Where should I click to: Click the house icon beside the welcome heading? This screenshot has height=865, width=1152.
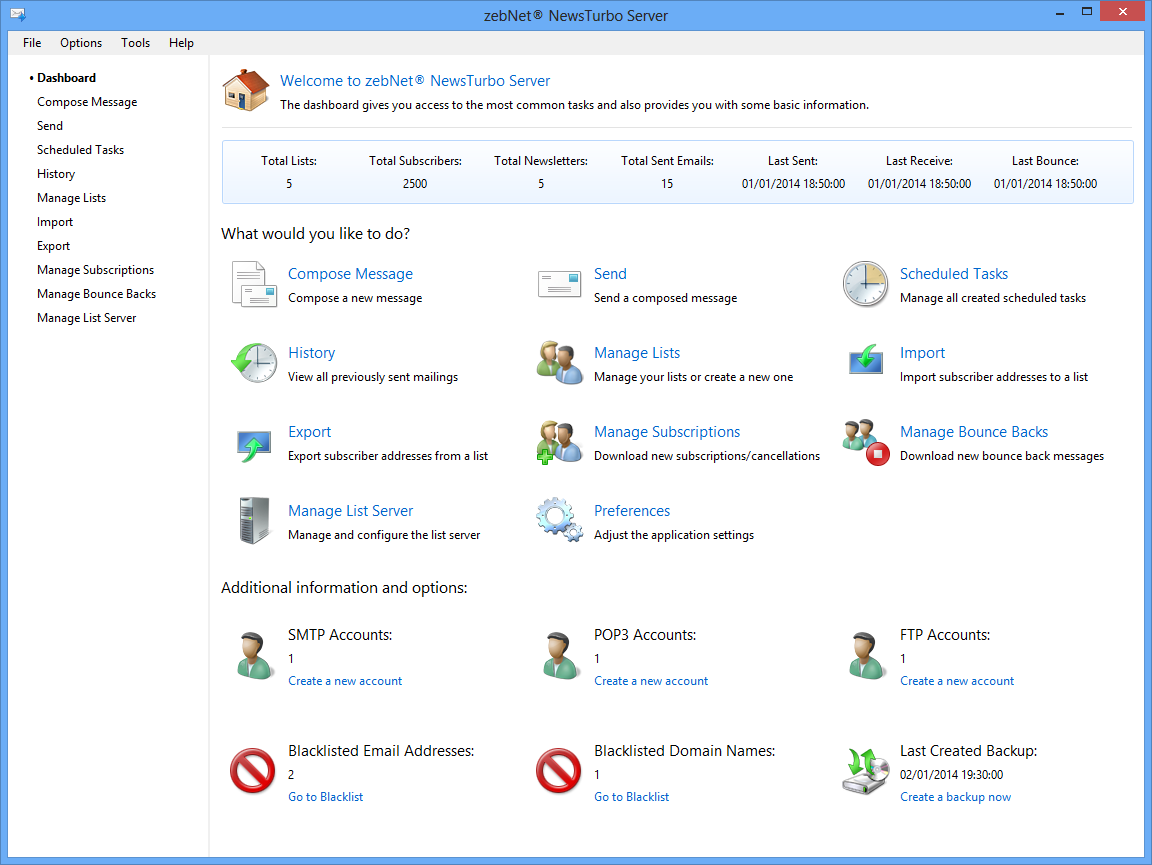click(246, 90)
